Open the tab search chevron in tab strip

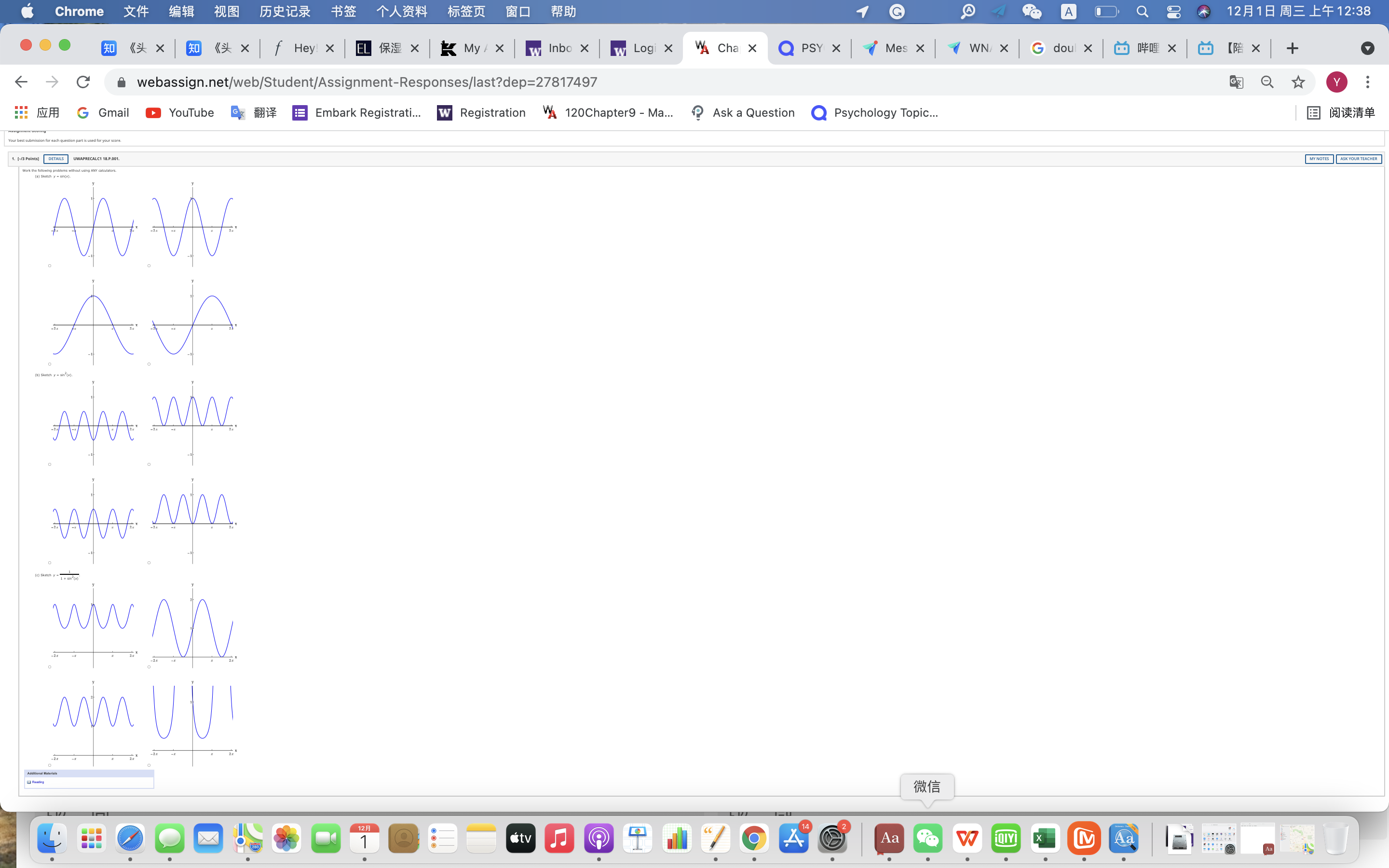coord(1368,48)
